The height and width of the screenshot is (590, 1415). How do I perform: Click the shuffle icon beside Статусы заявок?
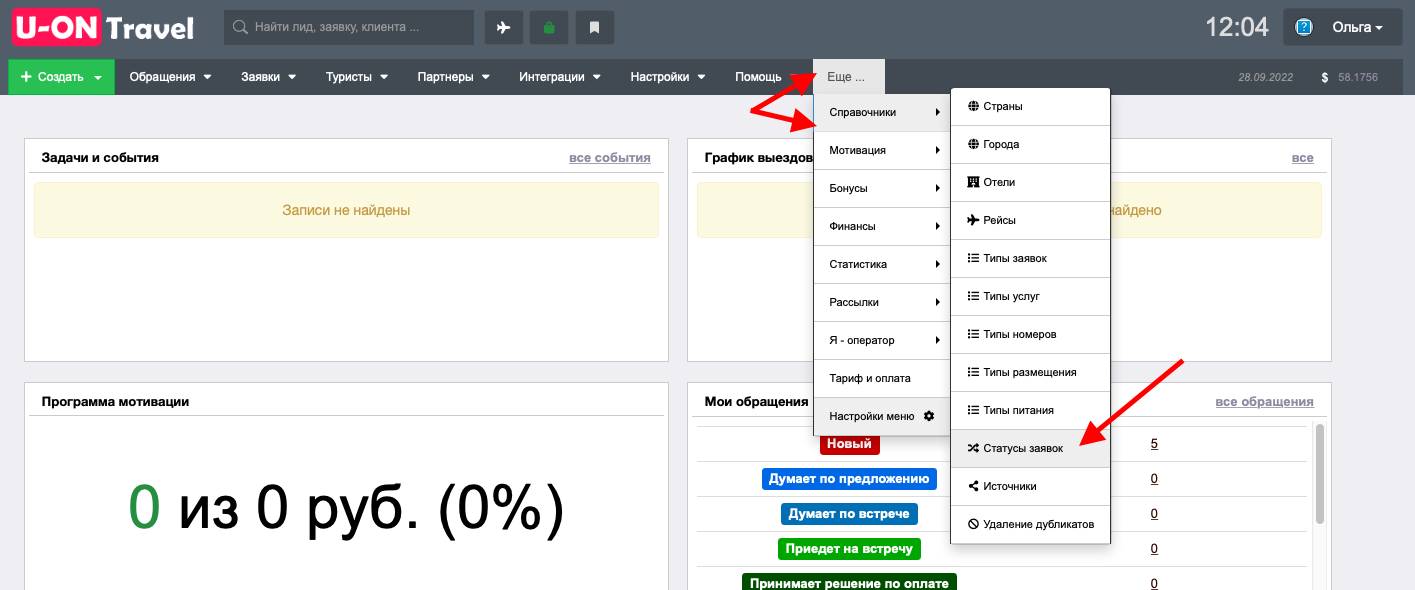coord(973,449)
